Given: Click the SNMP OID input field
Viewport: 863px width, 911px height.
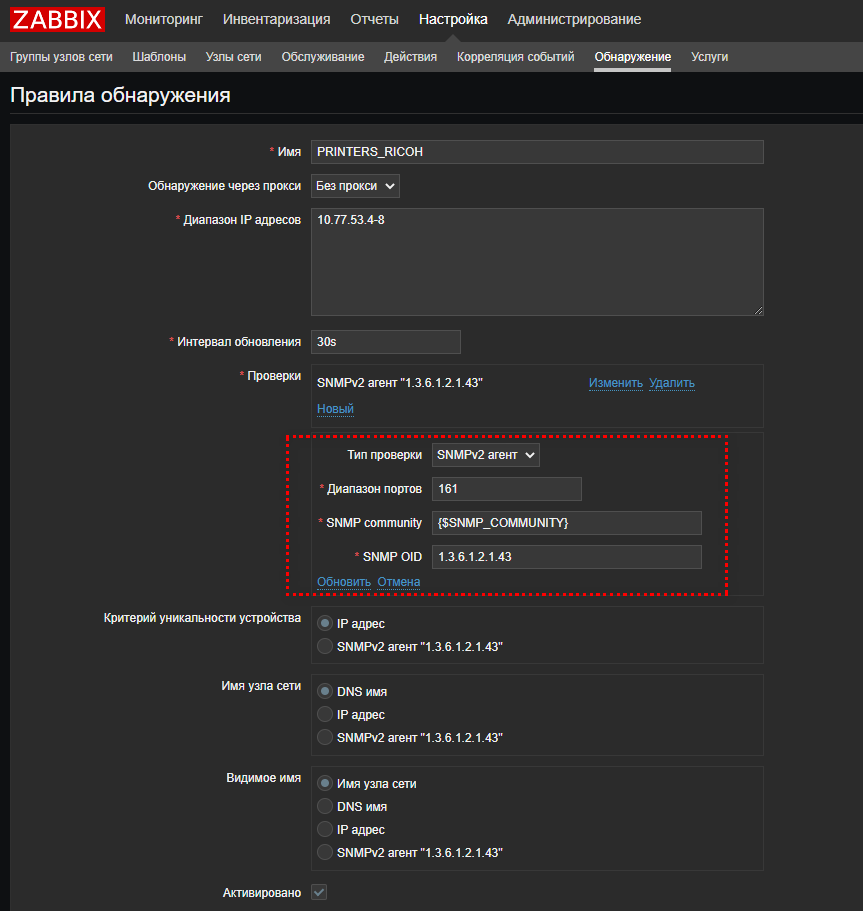Looking at the screenshot, I should (x=566, y=557).
